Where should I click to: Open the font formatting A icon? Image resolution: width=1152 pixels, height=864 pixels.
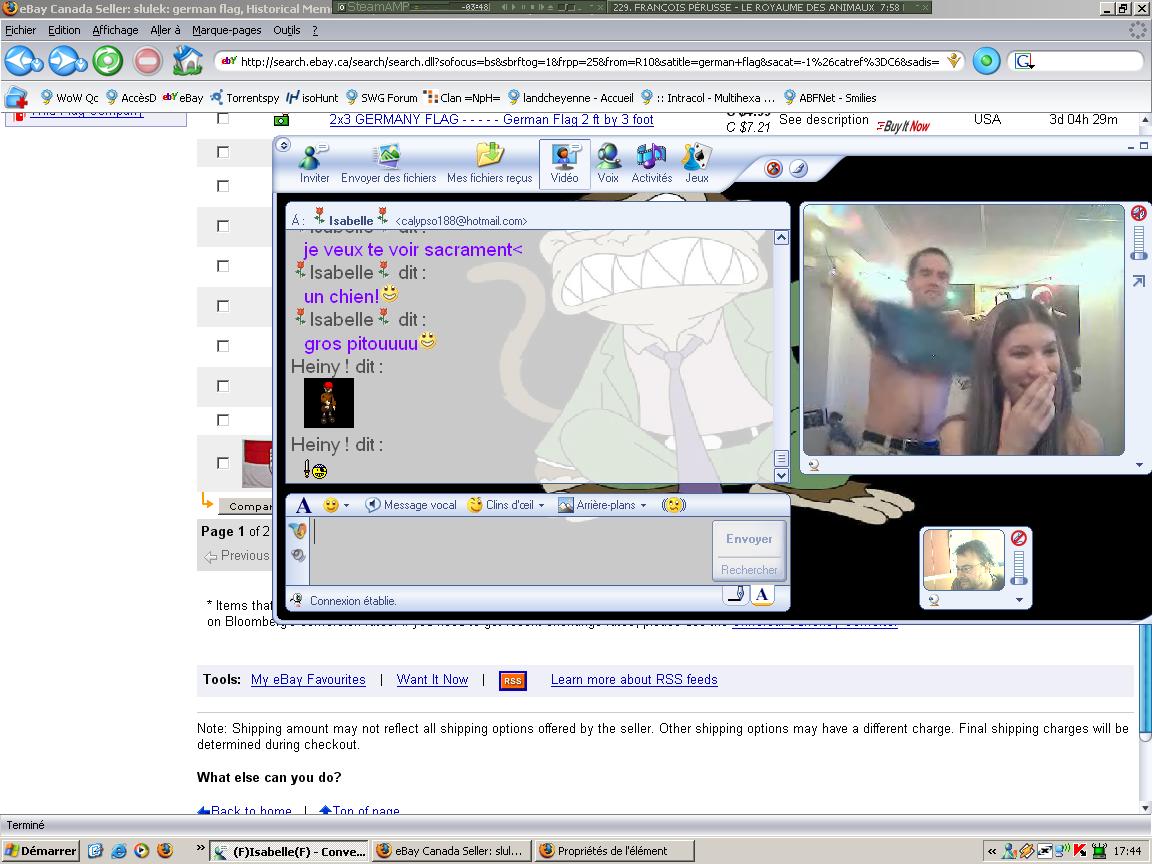click(303, 505)
